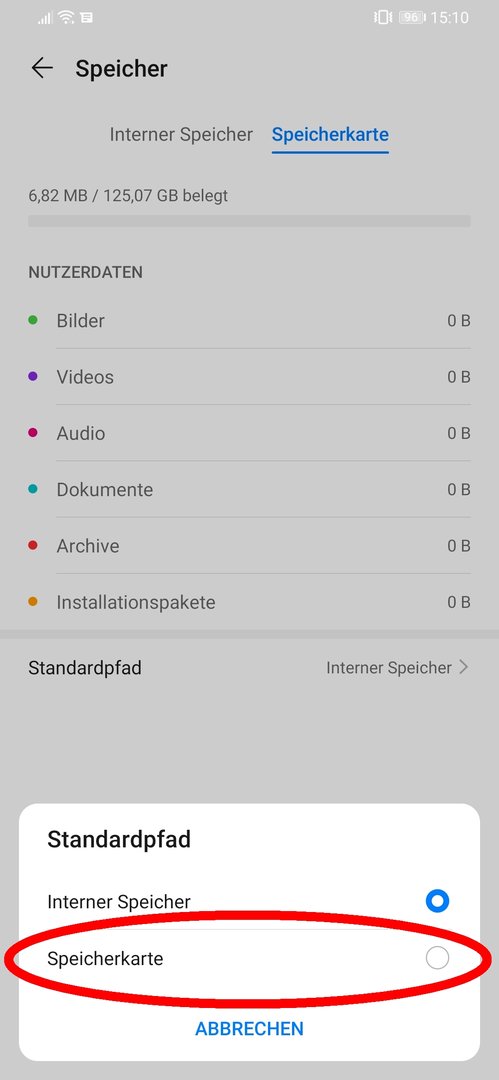499x1080 pixels.
Task: Tap the battery indicator icon
Action: click(x=411, y=17)
